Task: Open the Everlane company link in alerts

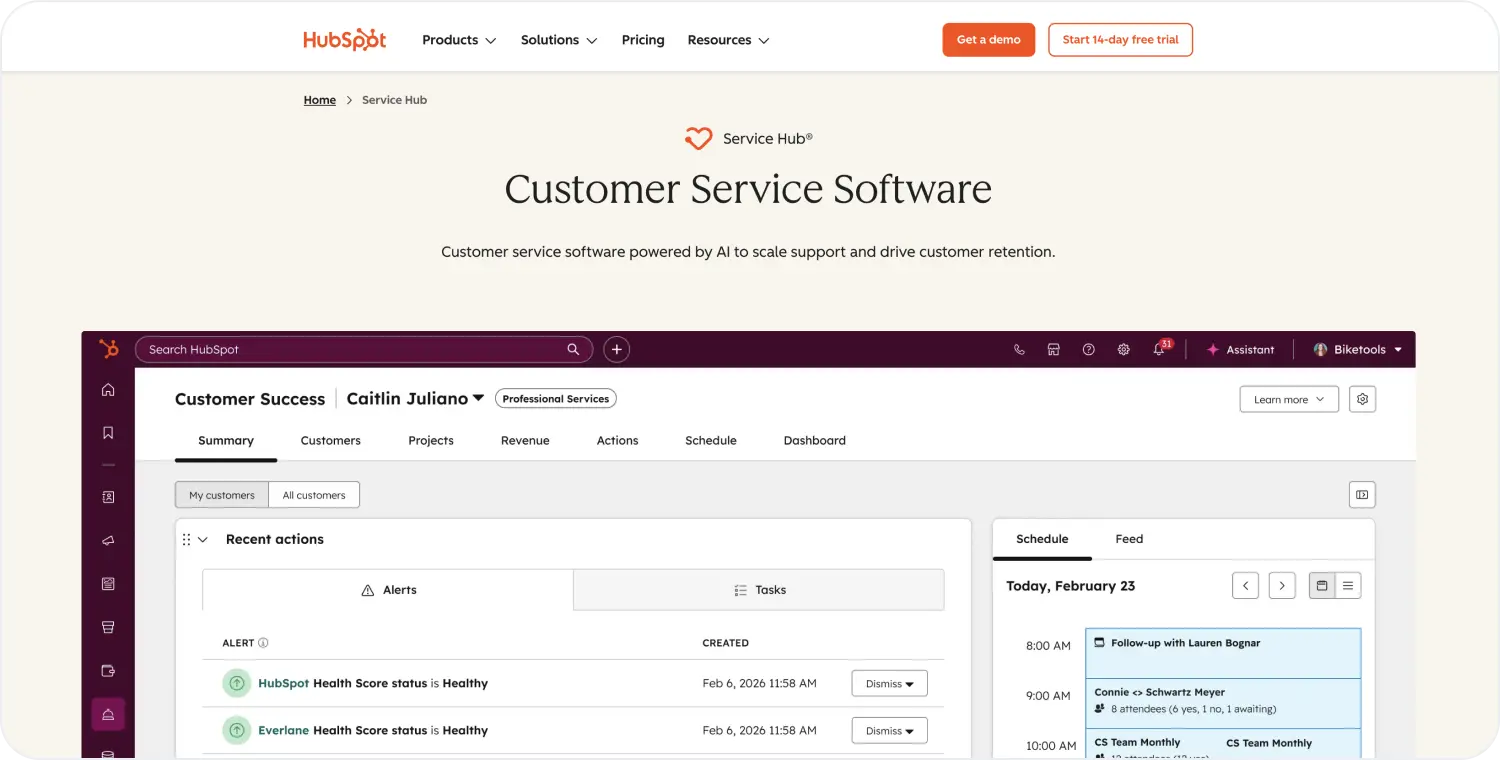Action: [x=284, y=730]
